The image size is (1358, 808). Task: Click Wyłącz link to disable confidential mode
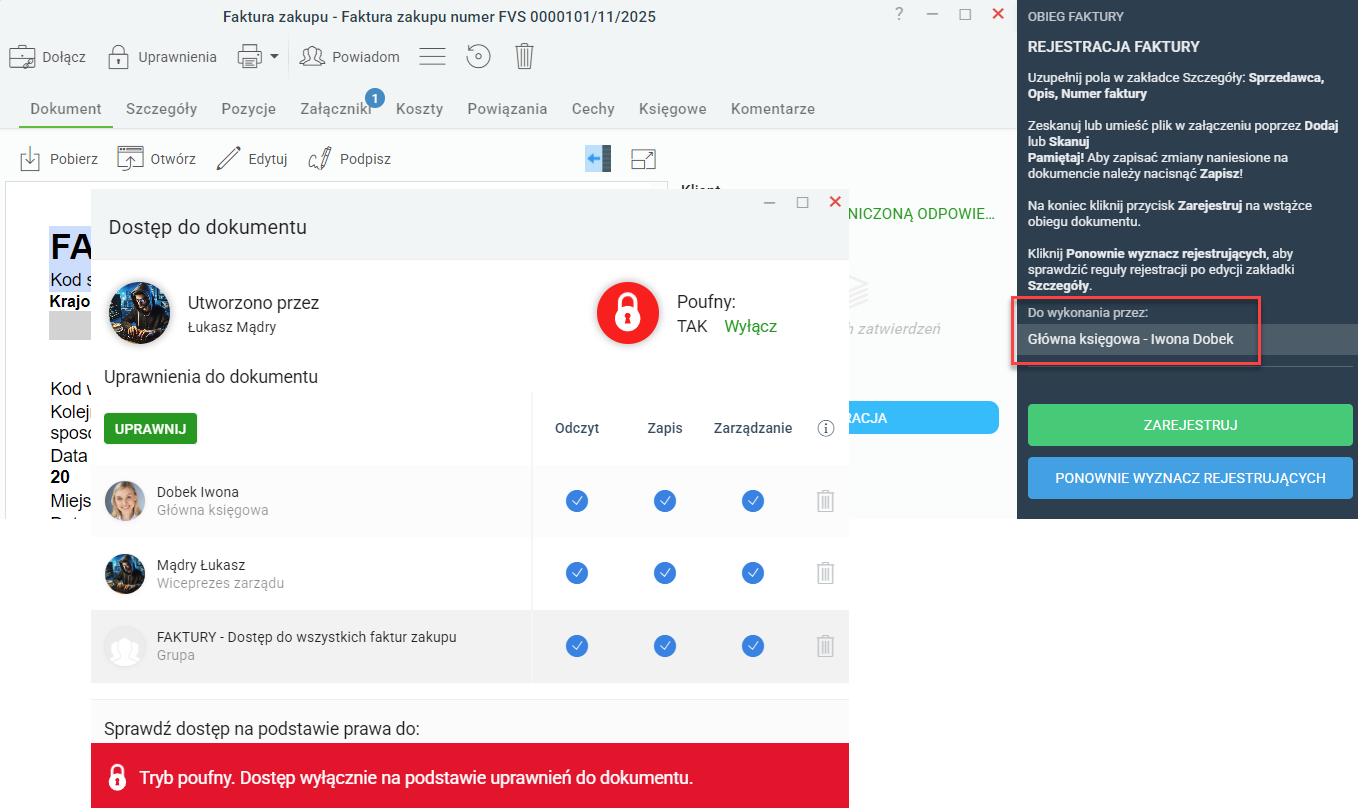tap(751, 326)
